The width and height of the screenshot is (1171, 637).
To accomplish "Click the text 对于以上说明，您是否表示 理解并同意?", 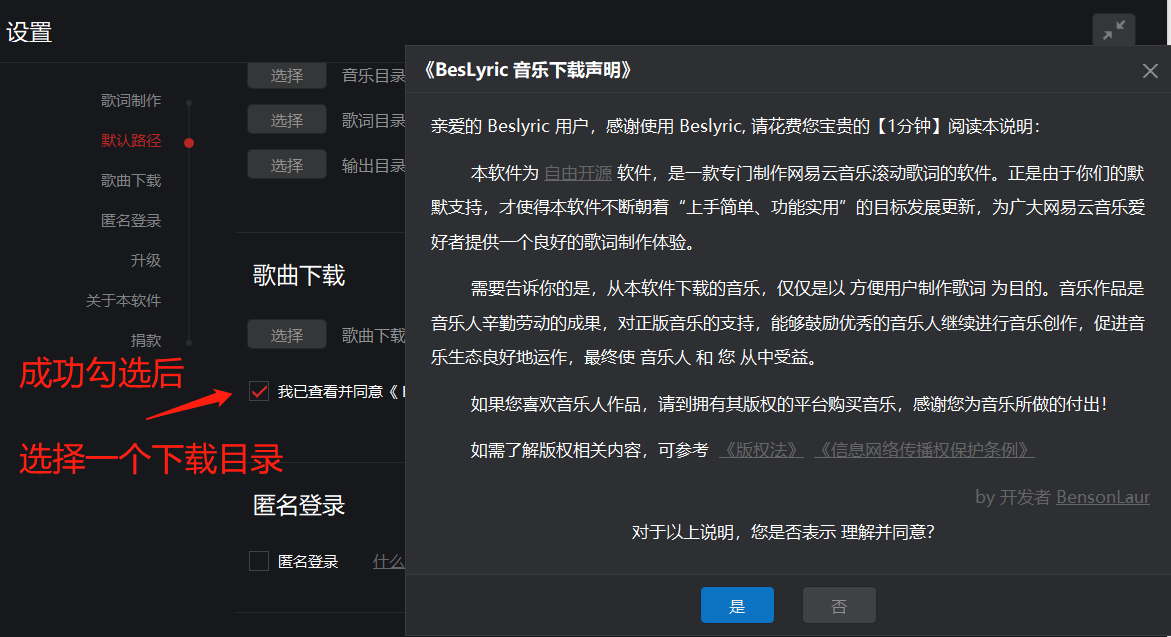I will click(783, 532).
